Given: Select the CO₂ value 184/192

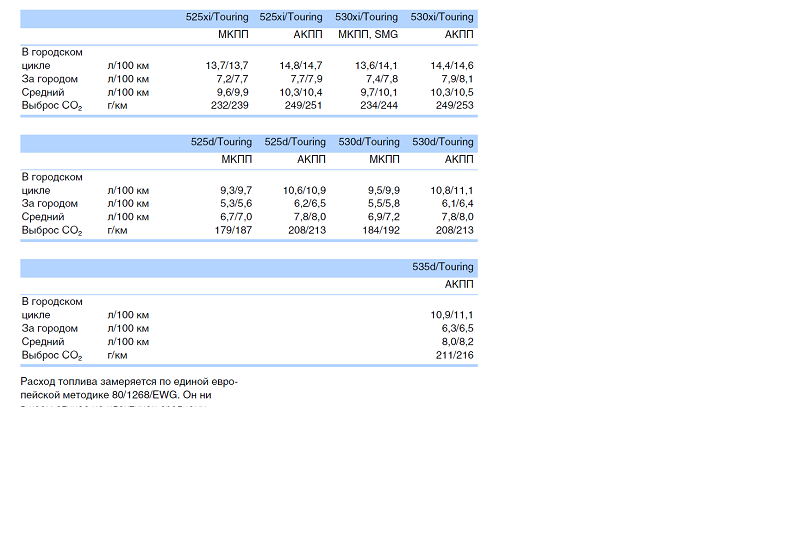Looking at the screenshot, I should coord(380,230).
